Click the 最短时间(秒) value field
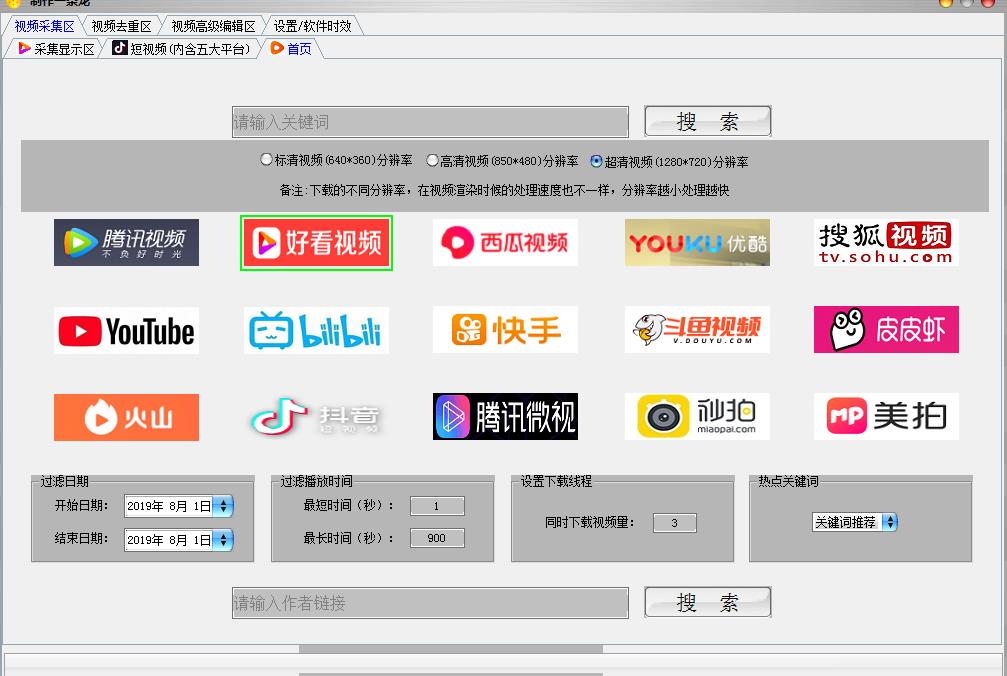 [437, 506]
